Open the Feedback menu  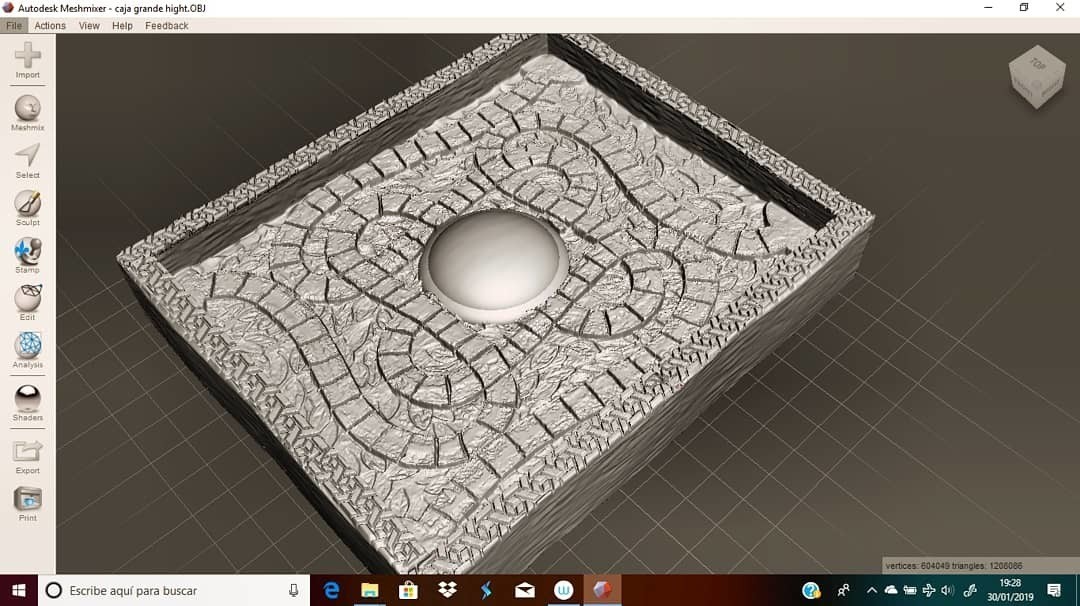pos(167,25)
